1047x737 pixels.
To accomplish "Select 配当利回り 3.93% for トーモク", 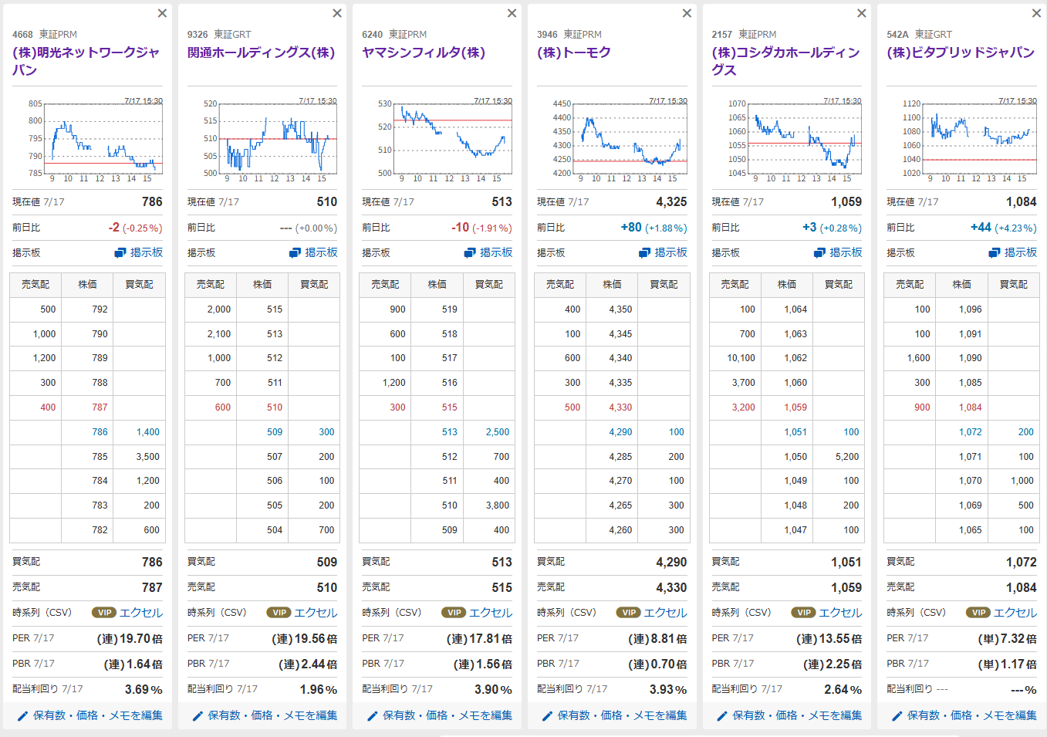I will pyautogui.click(x=668, y=690).
